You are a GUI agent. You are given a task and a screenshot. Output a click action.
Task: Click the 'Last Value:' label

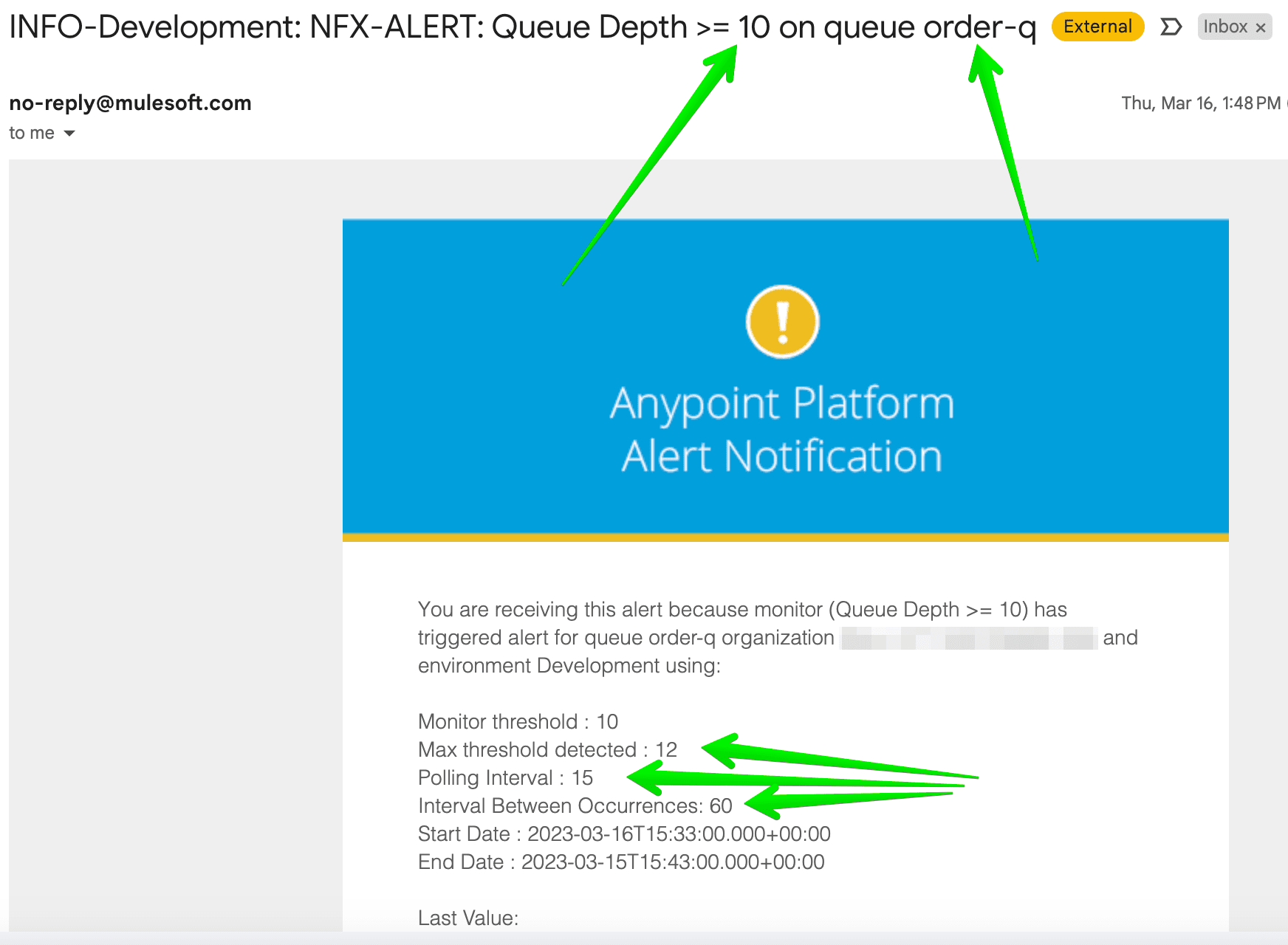[468, 918]
